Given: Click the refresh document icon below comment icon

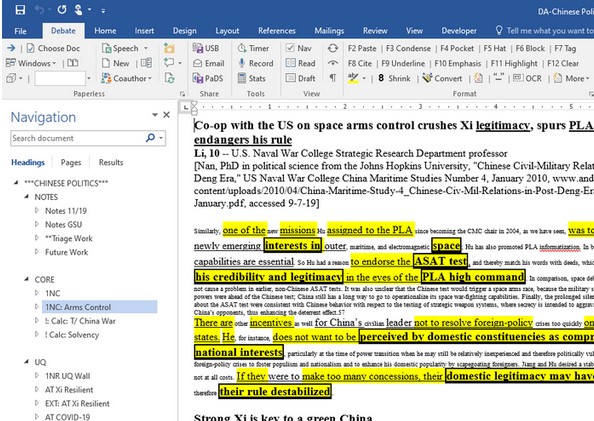Looking at the screenshot, I should pyautogui.click(x=169, y=78).
